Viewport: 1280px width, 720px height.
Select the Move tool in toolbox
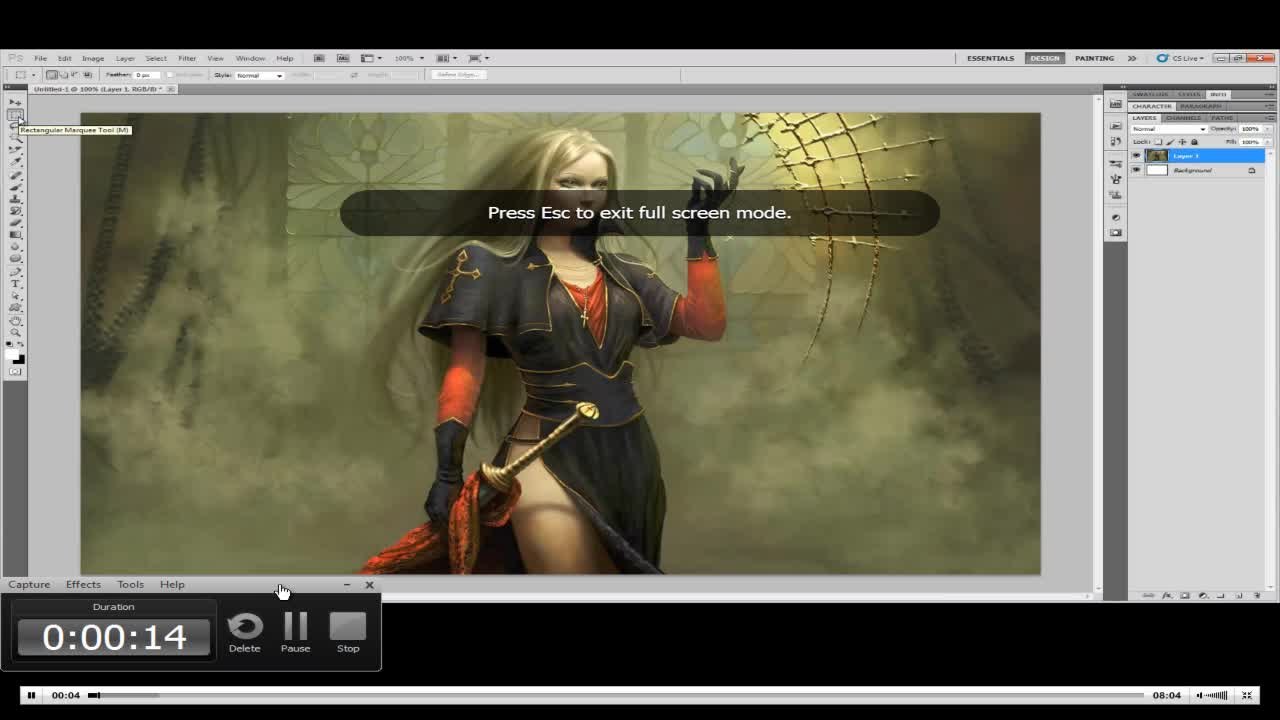tap(15, 102)
